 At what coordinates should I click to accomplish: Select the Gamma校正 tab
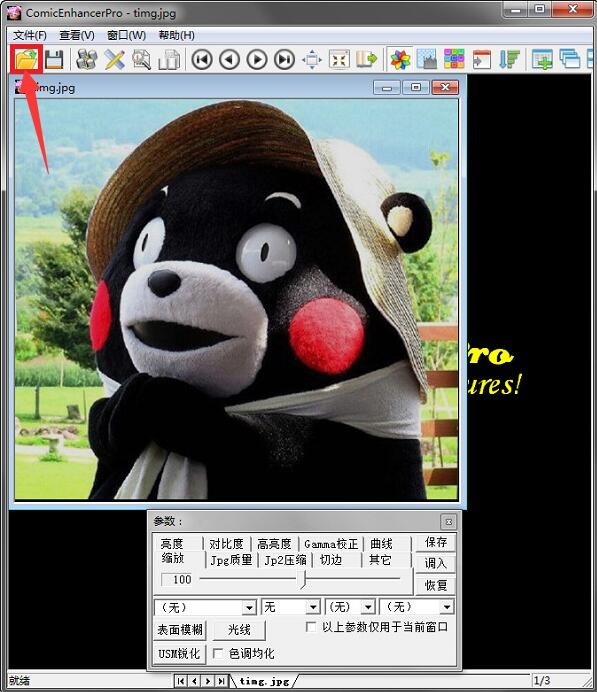click(331, 544)
